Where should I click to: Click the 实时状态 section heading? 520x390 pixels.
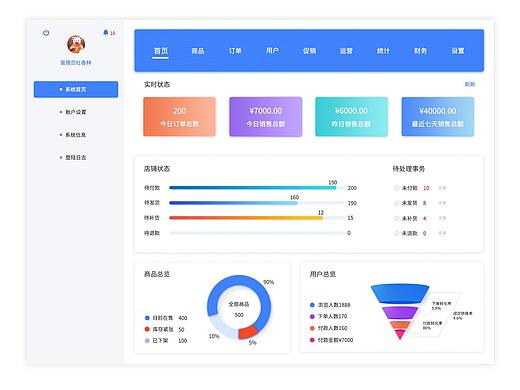pos(157,84)
